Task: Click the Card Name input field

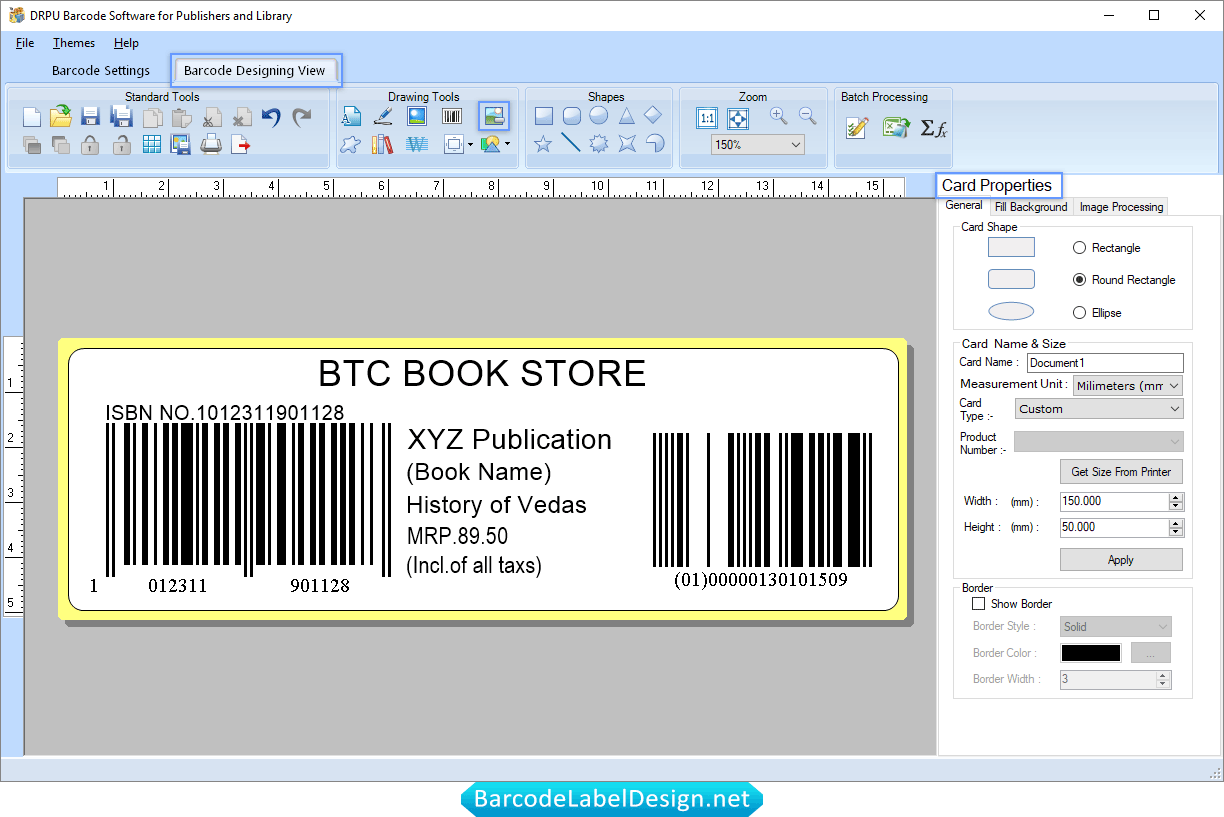Action: tap(1105, 363)
